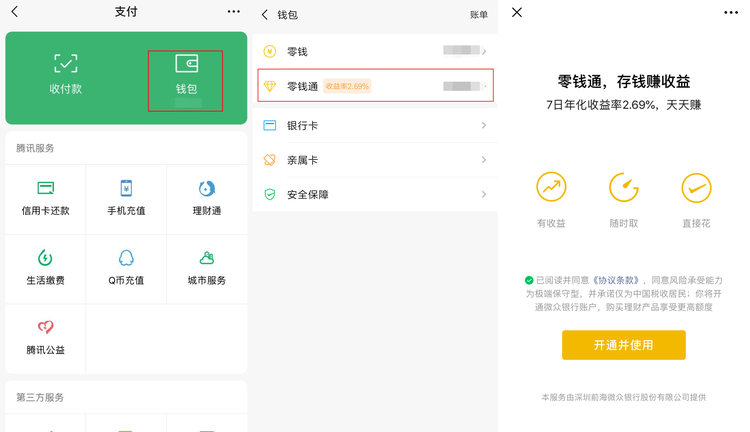The height and width of the screenshot is (432, 750).
Task: Open the three-dot menu on 支付 screen
Action: 233,11
